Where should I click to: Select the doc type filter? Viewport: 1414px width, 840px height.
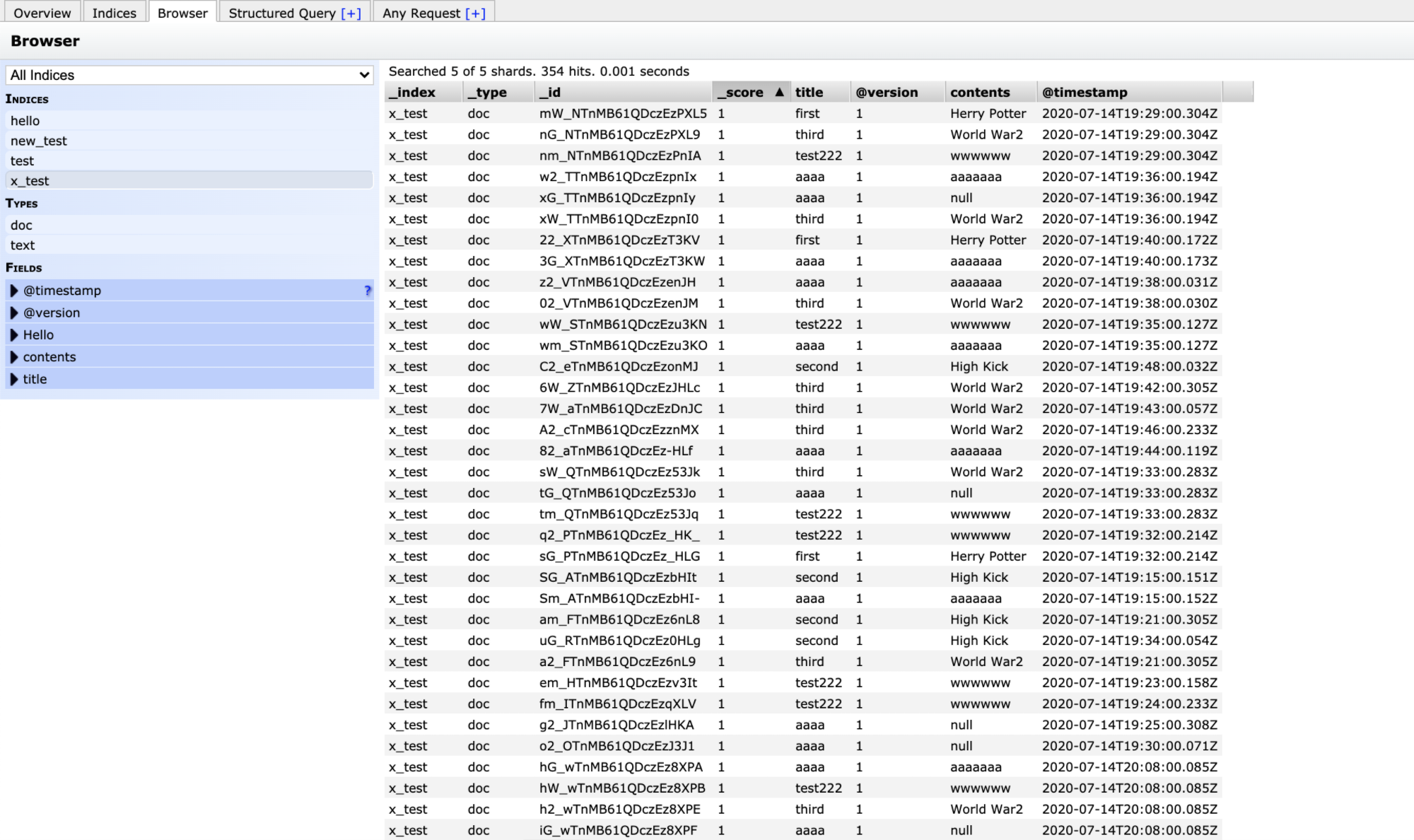[21, 226]
